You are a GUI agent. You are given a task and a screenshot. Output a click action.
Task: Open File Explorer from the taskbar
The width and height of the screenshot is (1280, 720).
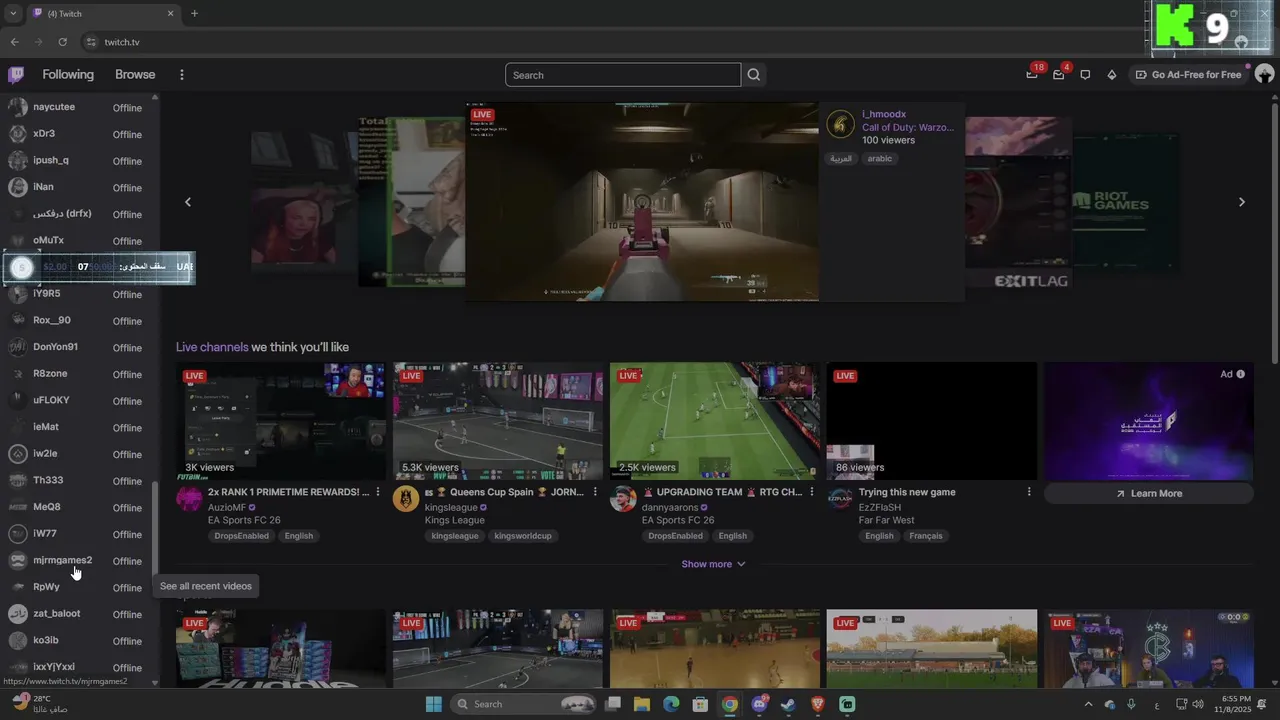[642, 704]
